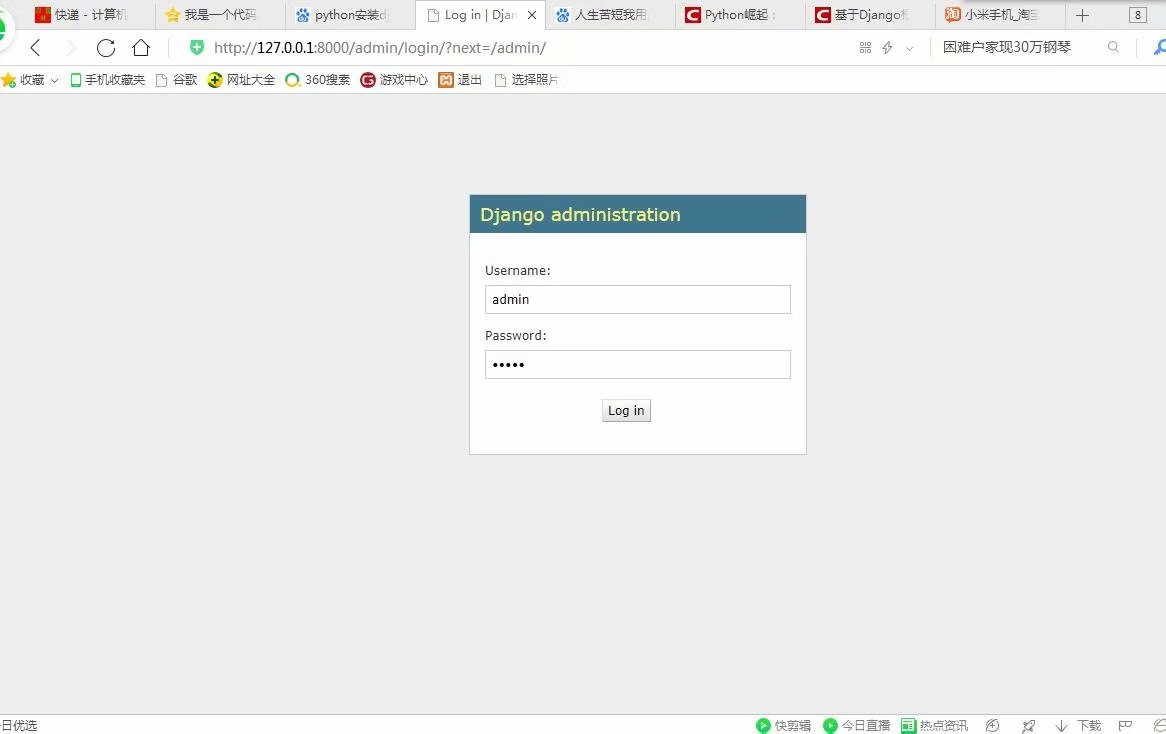This screenshot has width=1166, height=734.
Task: Open 热点资讯 from the status bar
Action: pyautogui.click(x=935, y=725)
